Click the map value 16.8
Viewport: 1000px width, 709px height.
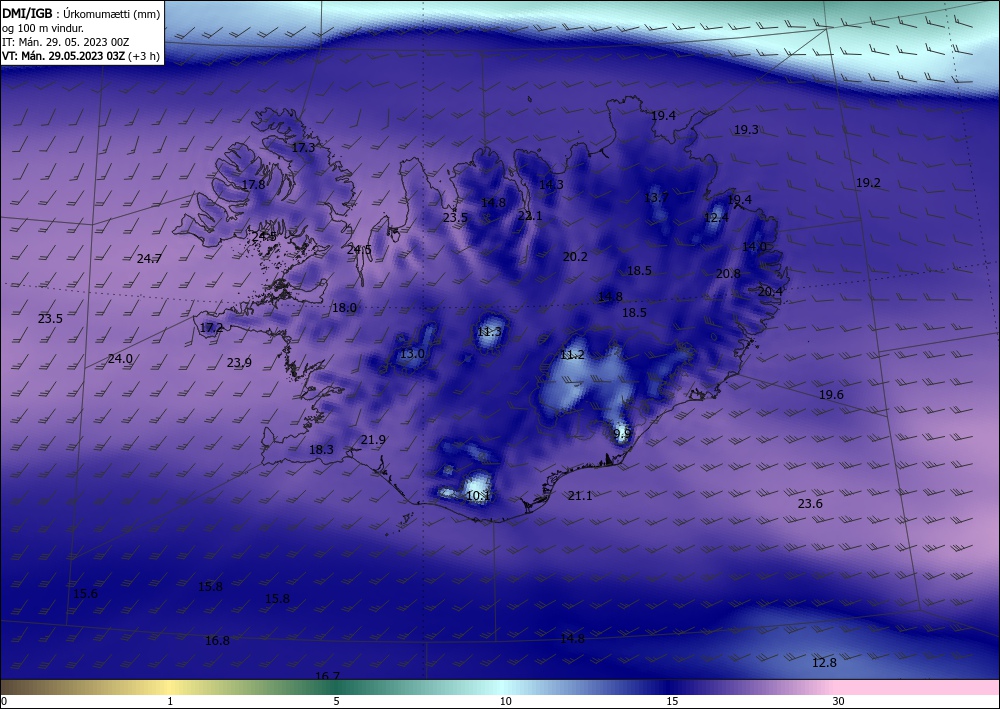(217, 640)
